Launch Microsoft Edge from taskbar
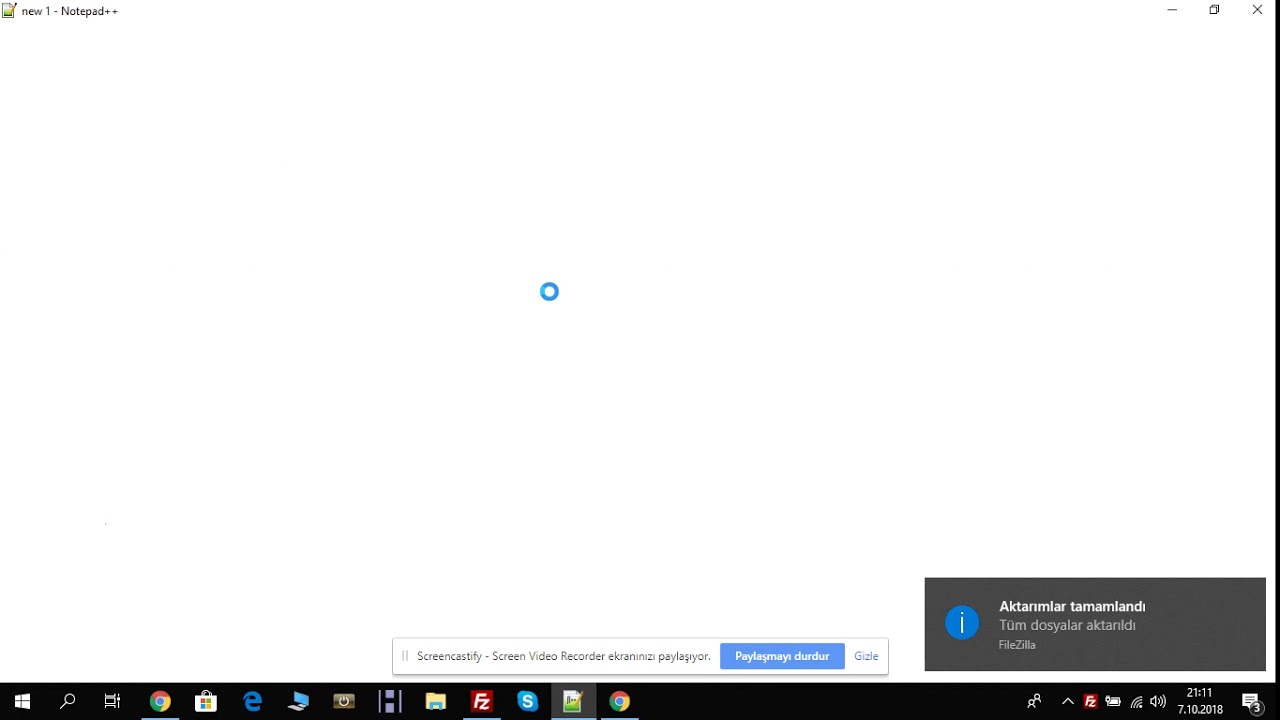Viewport: 1280px width, 720px height. pos(252,701)
